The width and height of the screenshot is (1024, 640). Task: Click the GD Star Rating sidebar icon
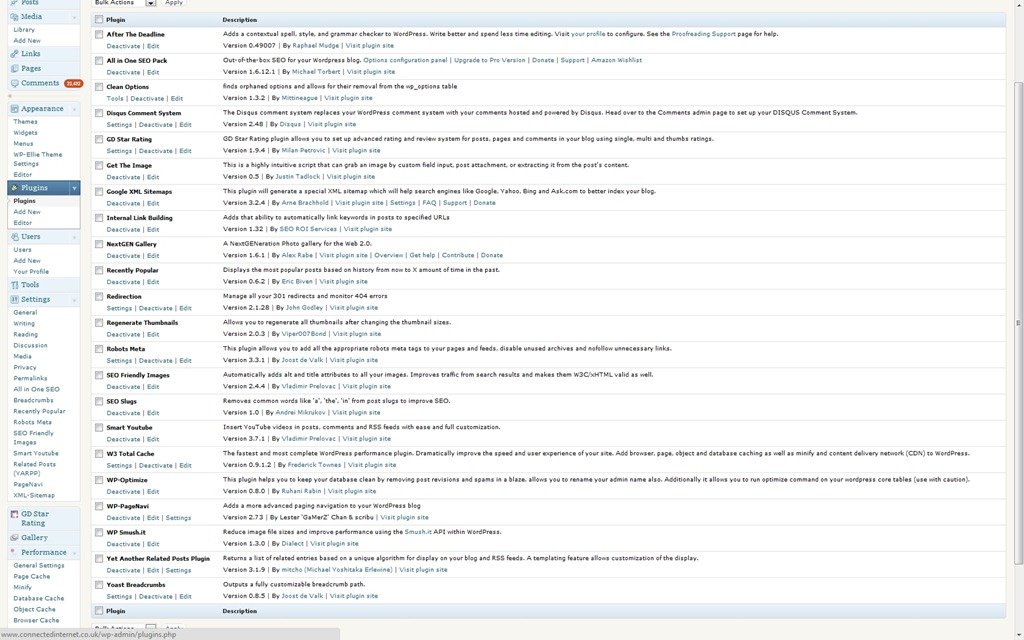(14, 515)
